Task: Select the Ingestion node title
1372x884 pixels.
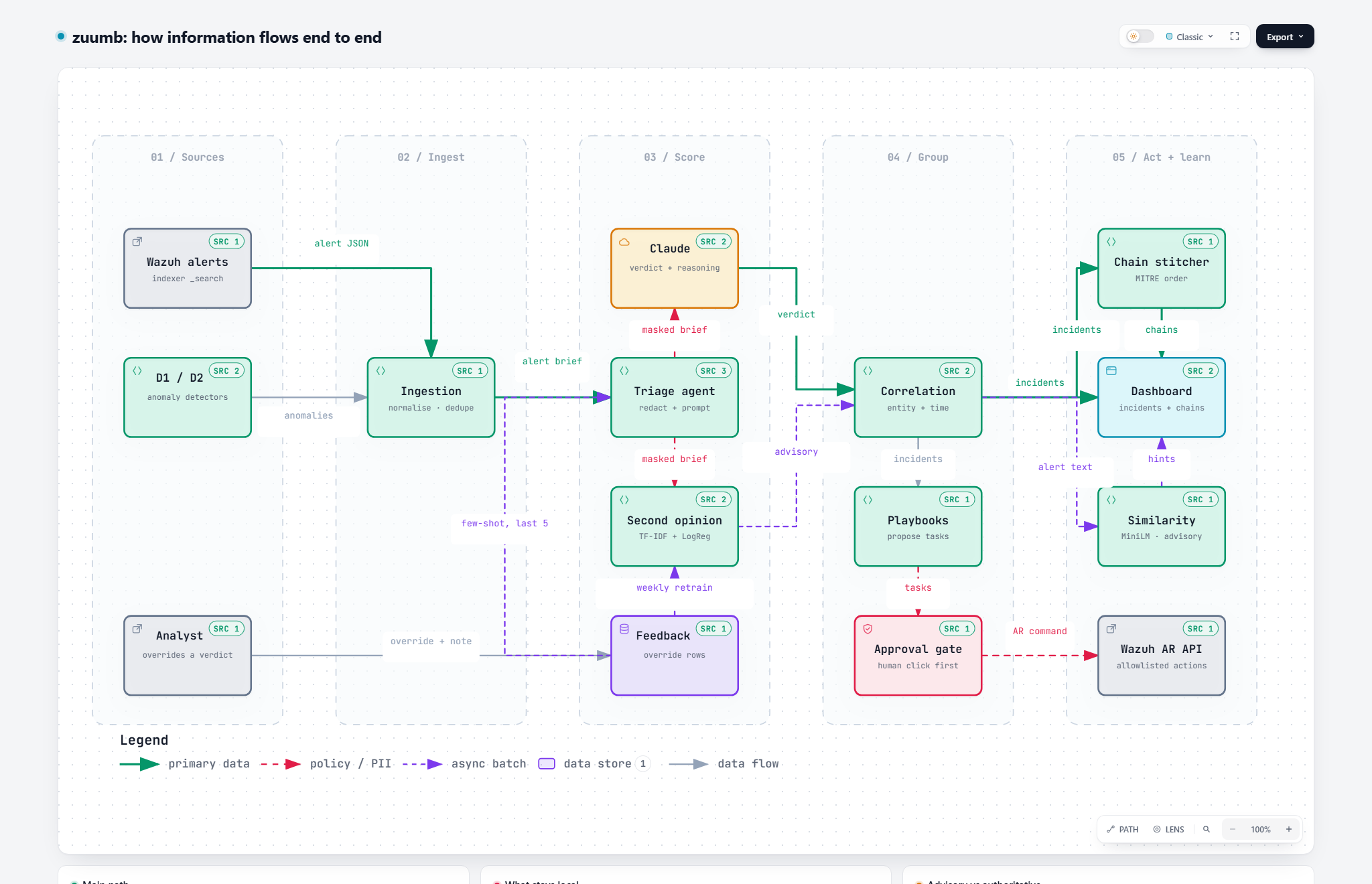Action: (x=431, y=391)
